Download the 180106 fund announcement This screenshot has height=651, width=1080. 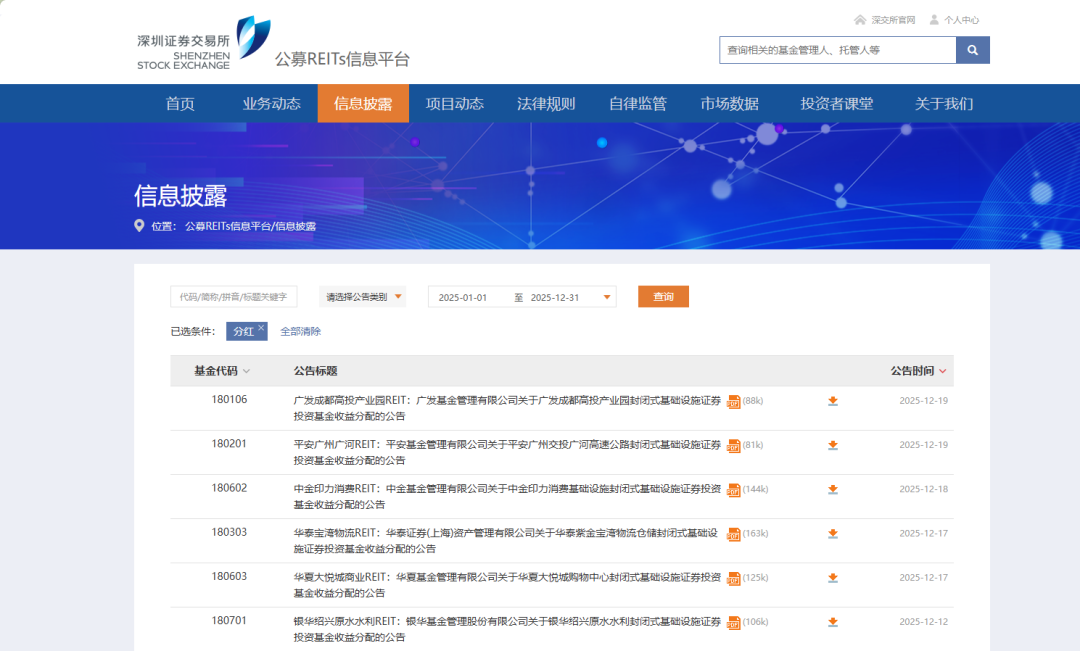click(x=832, y=401)
